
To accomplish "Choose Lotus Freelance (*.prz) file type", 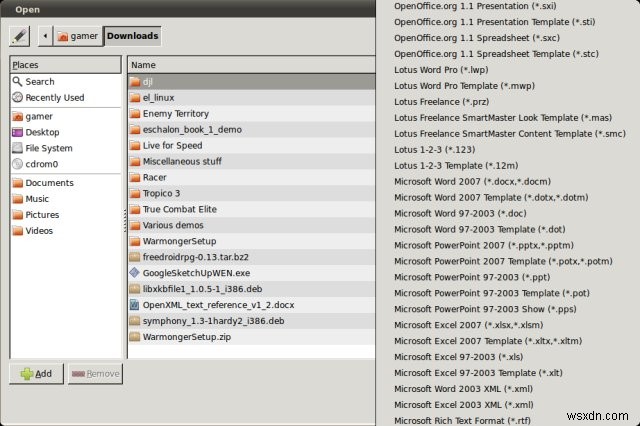I will 441,102.
